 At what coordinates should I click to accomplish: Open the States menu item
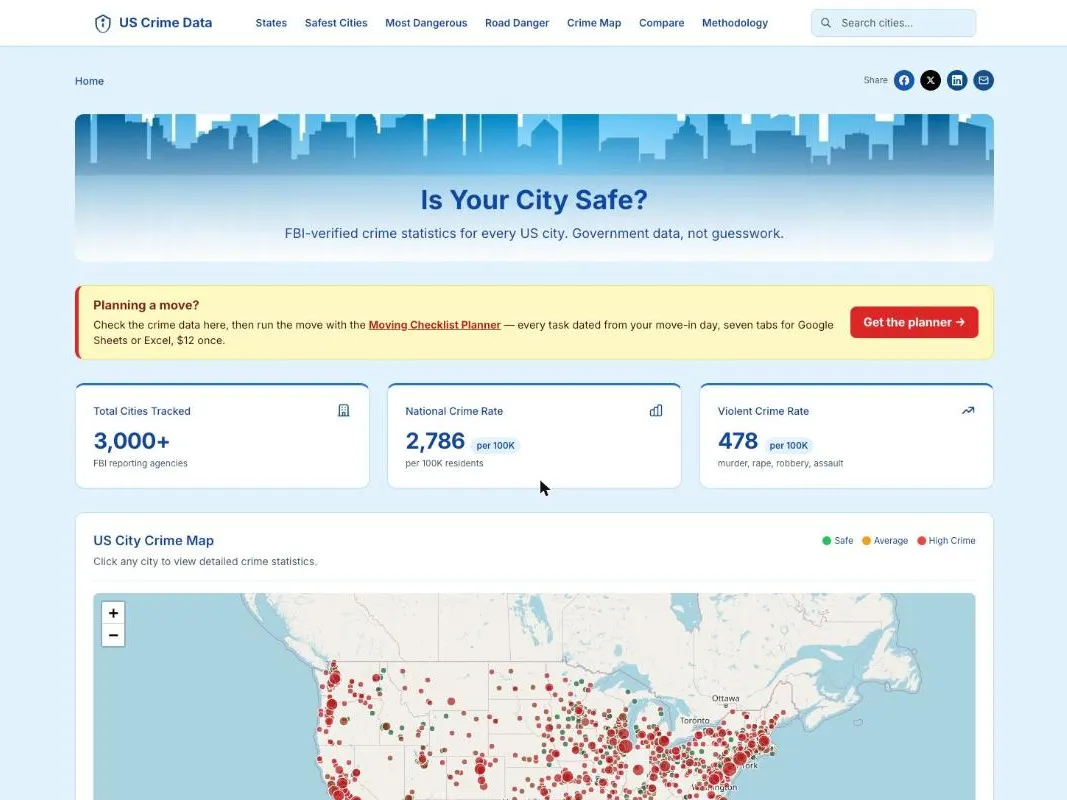[271, 23]
